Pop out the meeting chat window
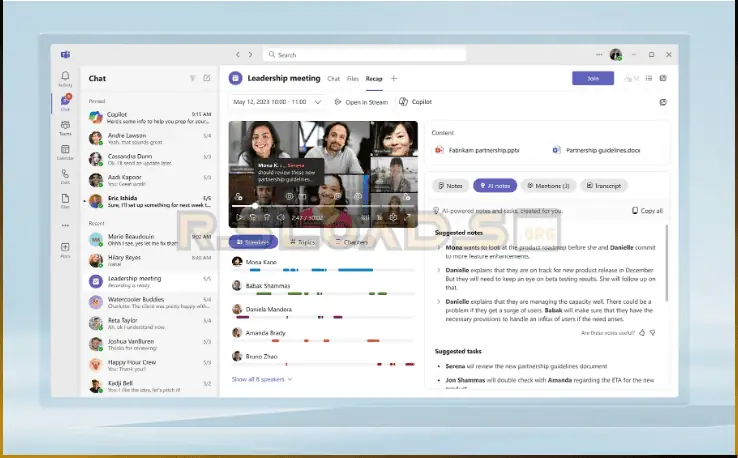The height and width of the screenshot is (458, 738). pyautogui.click(x=663, y=78)
